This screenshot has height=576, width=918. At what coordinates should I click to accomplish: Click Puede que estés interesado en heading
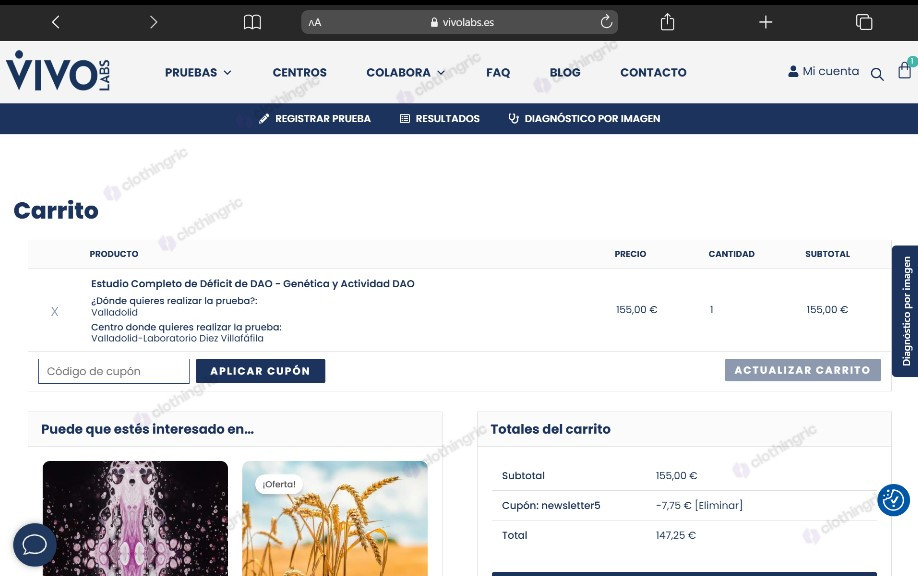pos(148,429)
